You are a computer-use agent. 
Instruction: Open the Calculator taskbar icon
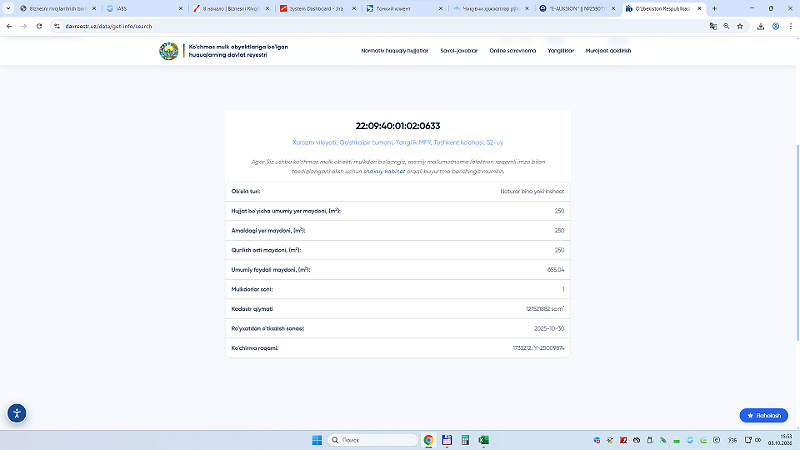pyautogui.click(x=465, y=440)
